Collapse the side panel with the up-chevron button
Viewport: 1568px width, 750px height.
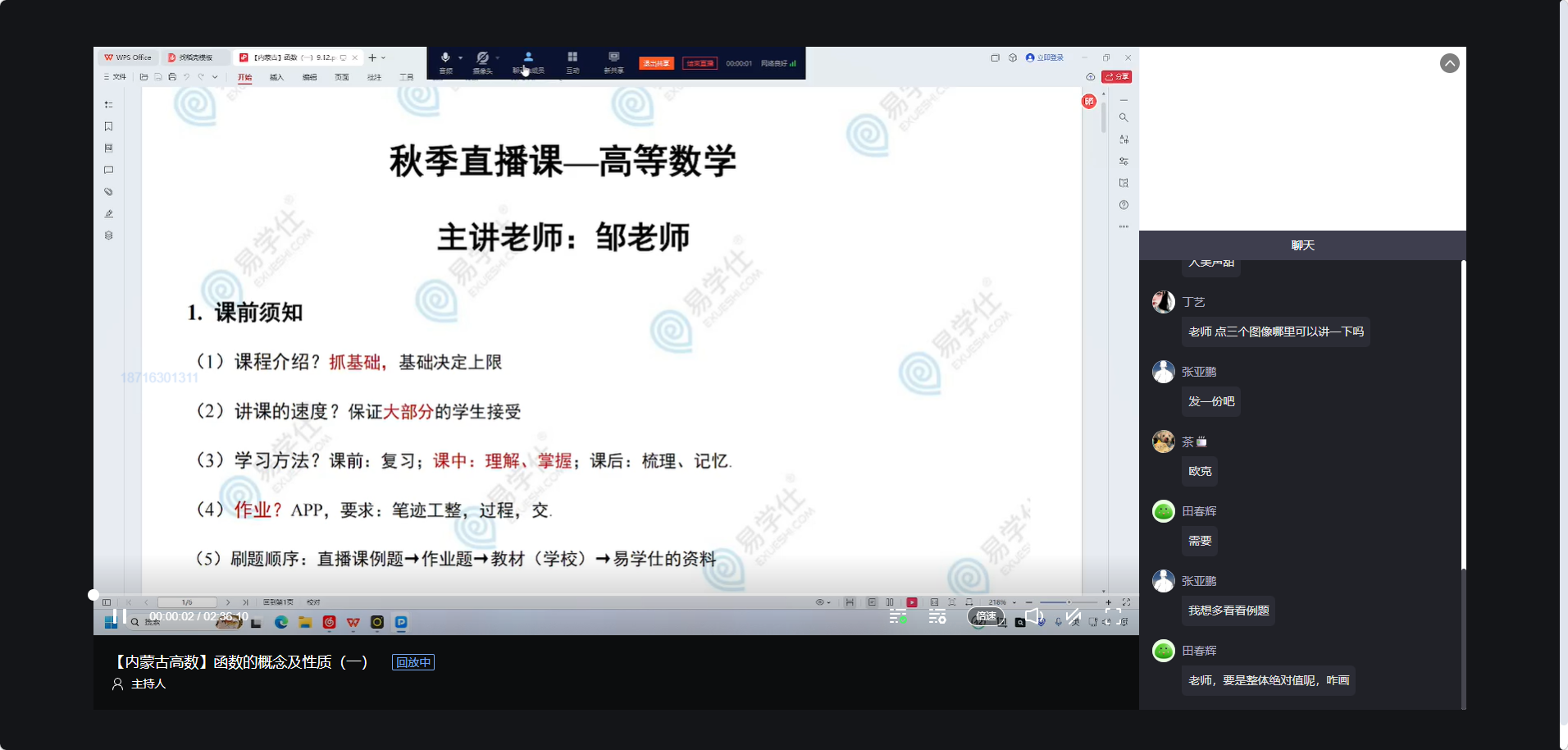pyautogui.click(x=1450, y=63)
